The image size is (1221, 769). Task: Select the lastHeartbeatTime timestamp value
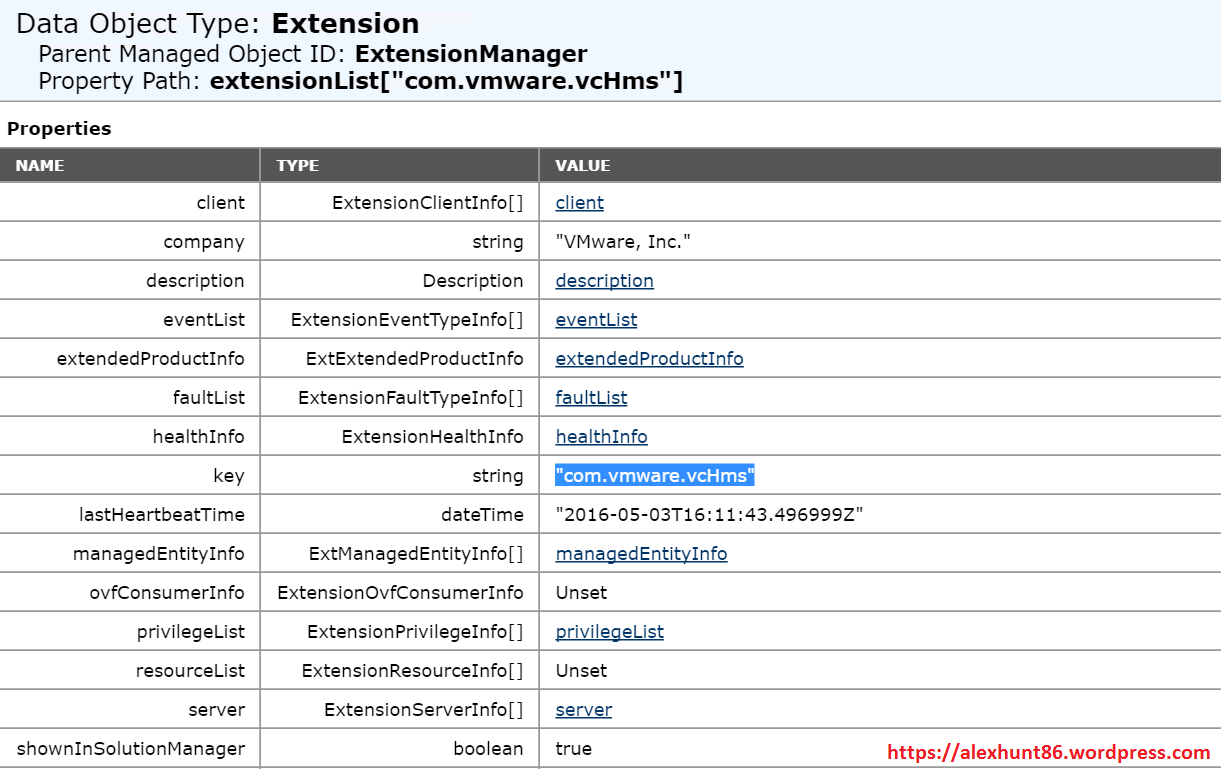tap(709, 515)
